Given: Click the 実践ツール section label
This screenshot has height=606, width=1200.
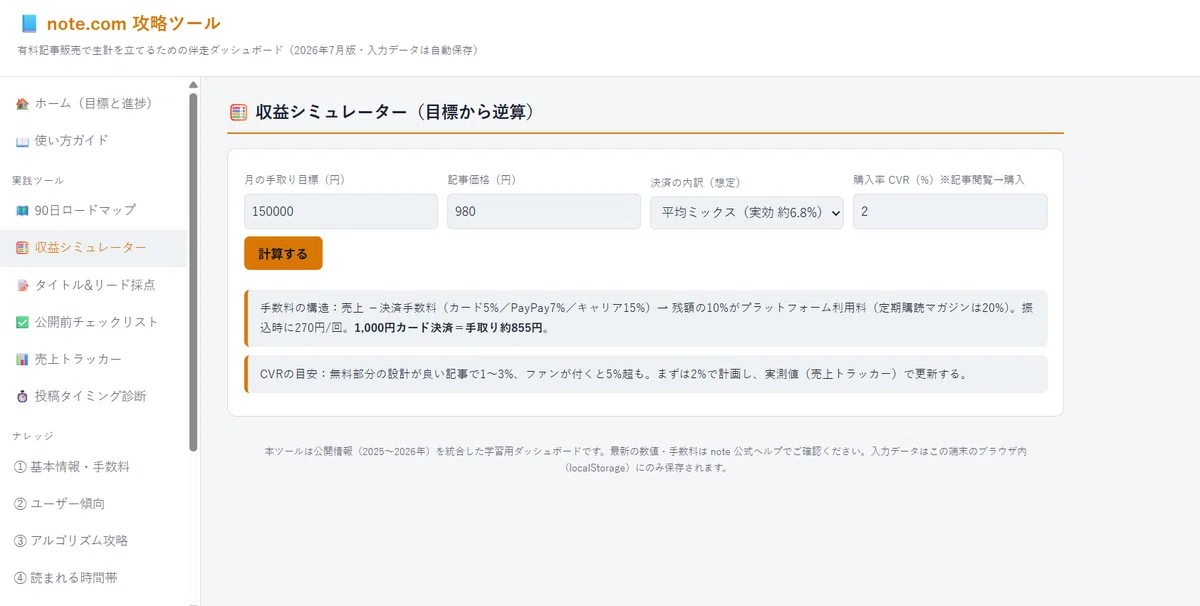Looking at the screenshot, I should (x=38, y=181).
